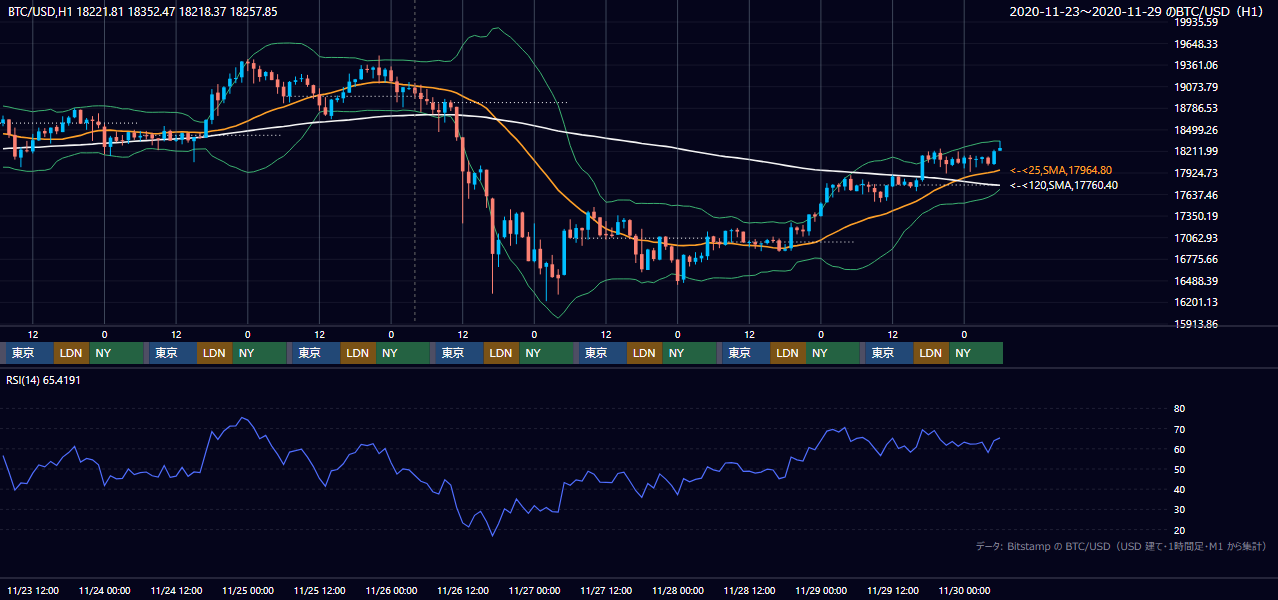Click RSI scale value 70
This screenshot has height=600, width=1278.
pyautogui.click(x=1180, y=429)
